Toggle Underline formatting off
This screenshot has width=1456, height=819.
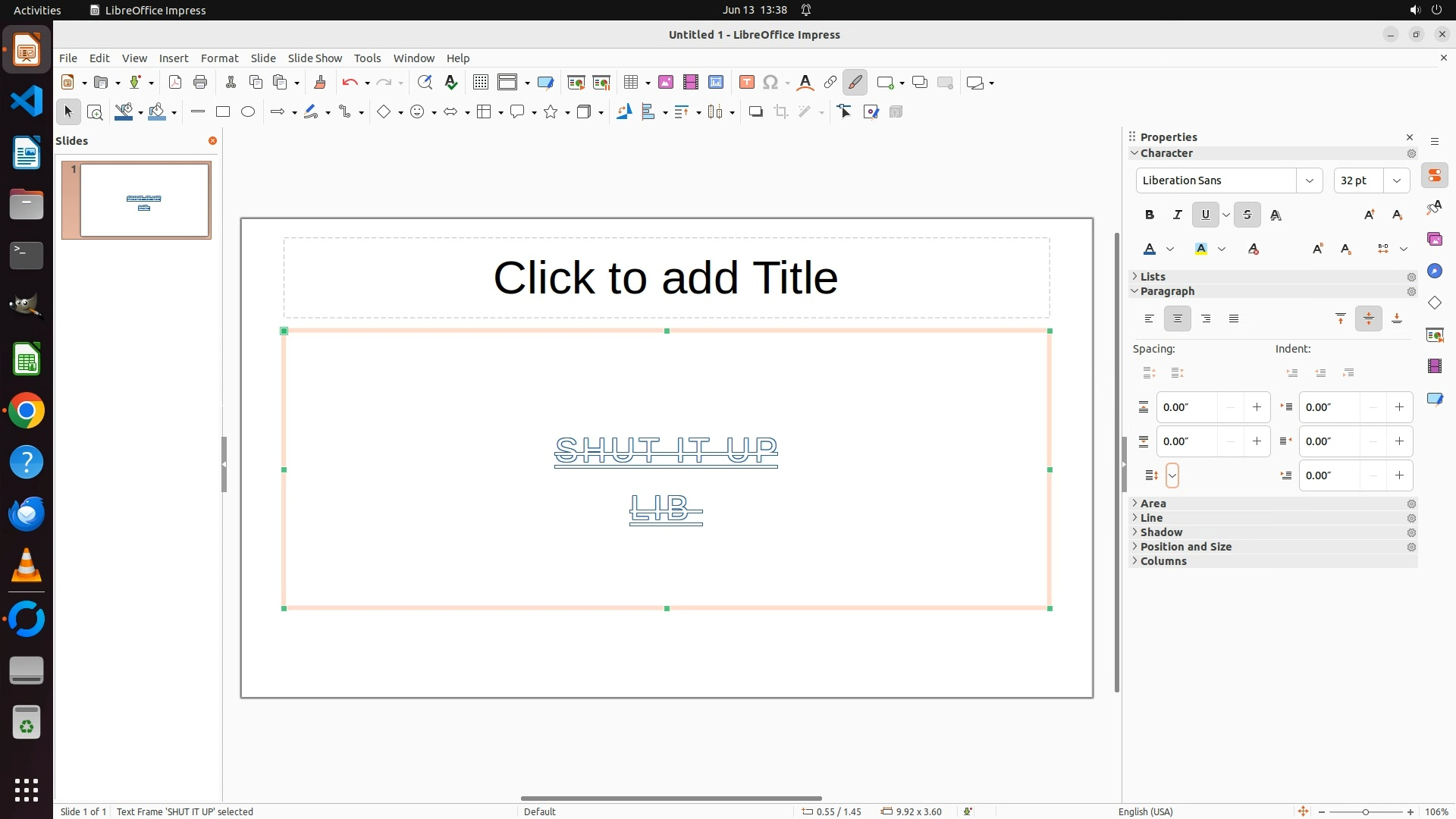(1205, 215)
